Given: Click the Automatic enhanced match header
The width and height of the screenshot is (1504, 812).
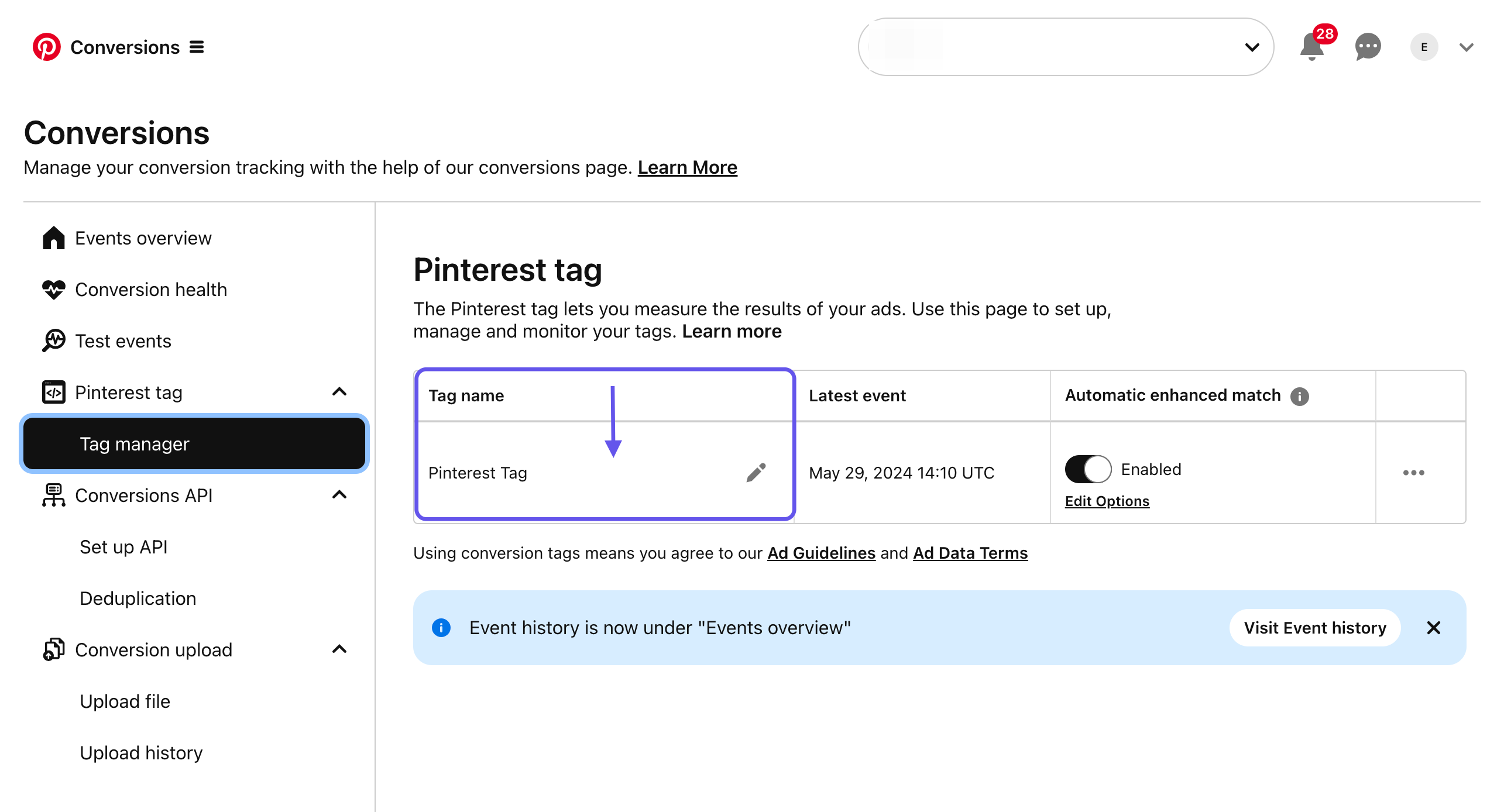Looking at the screenshot, I should [x=1173, y=395].
